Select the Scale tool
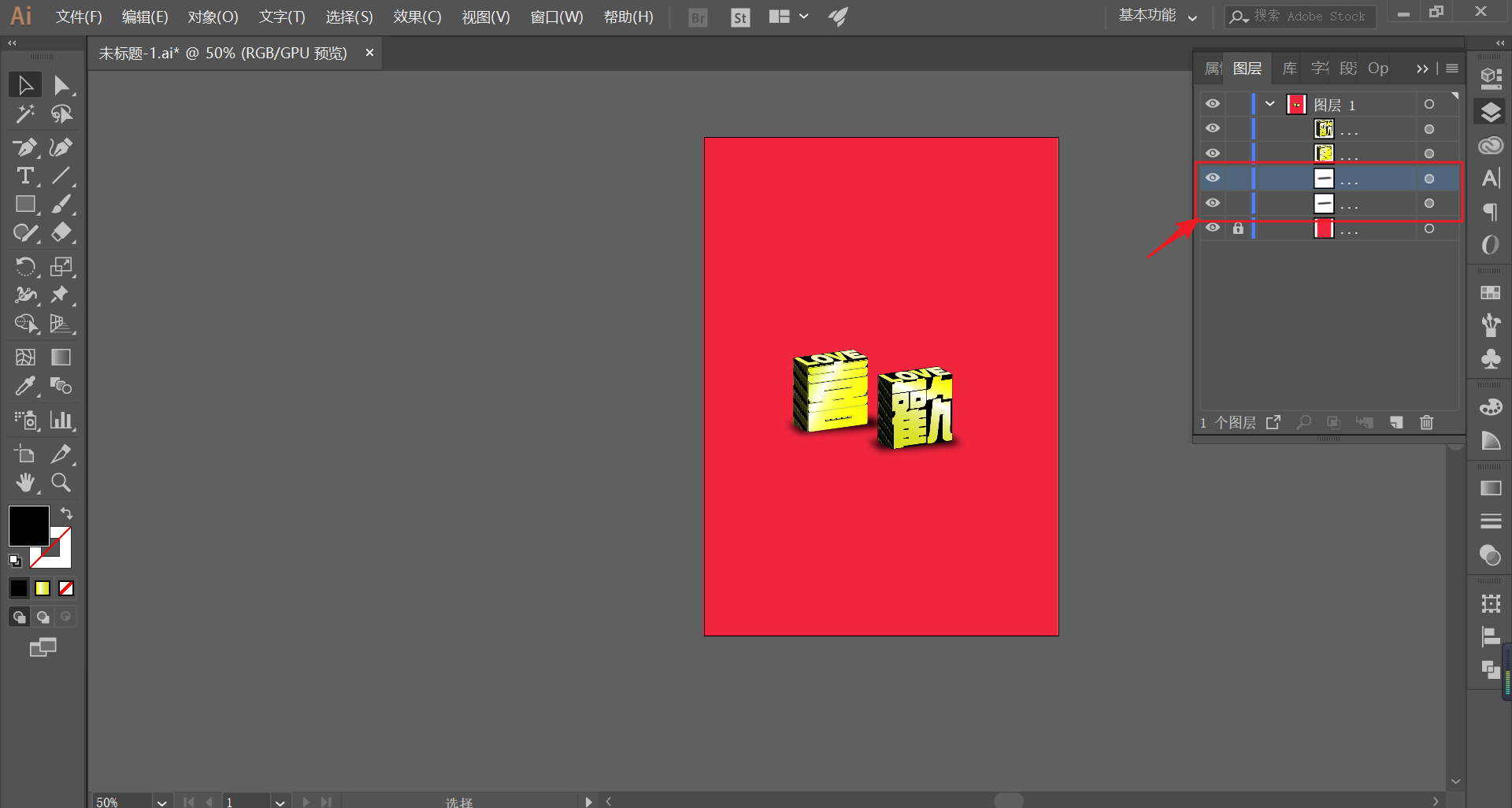The height and width of the screenshot is (808, 1512). 61,267
